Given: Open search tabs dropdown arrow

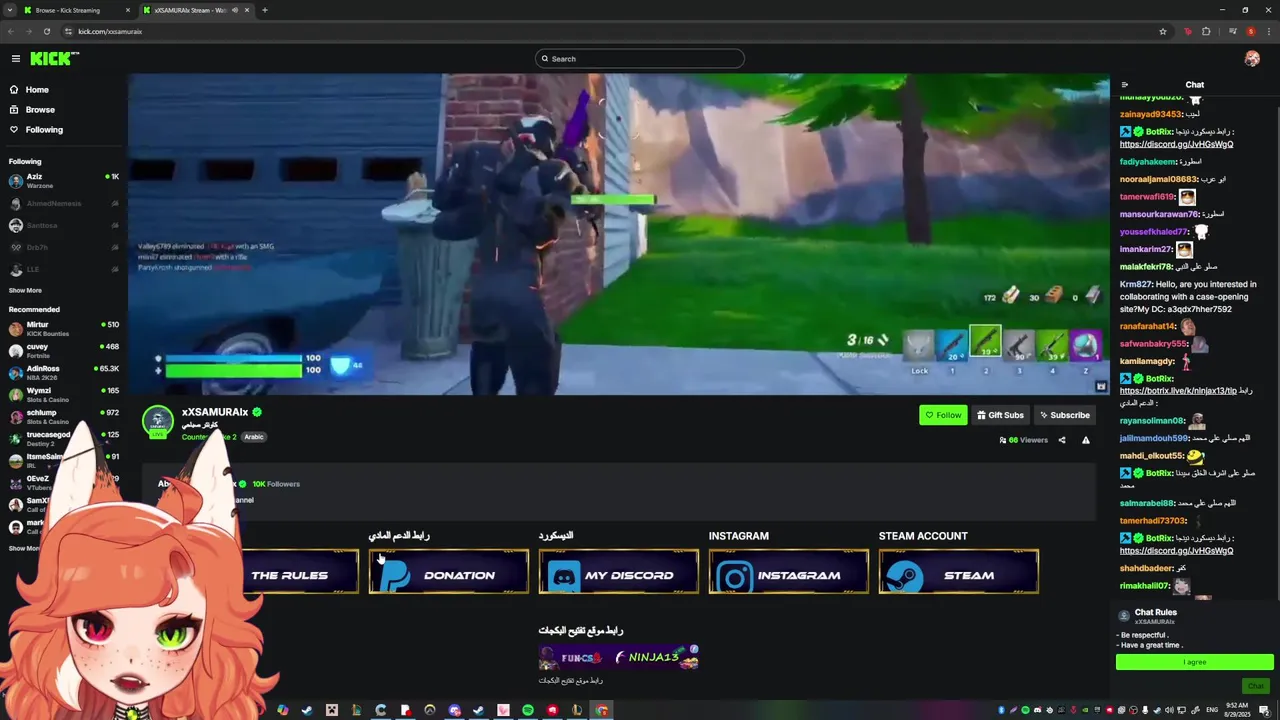Looking at the screenshot, I should tap(10, 10).
